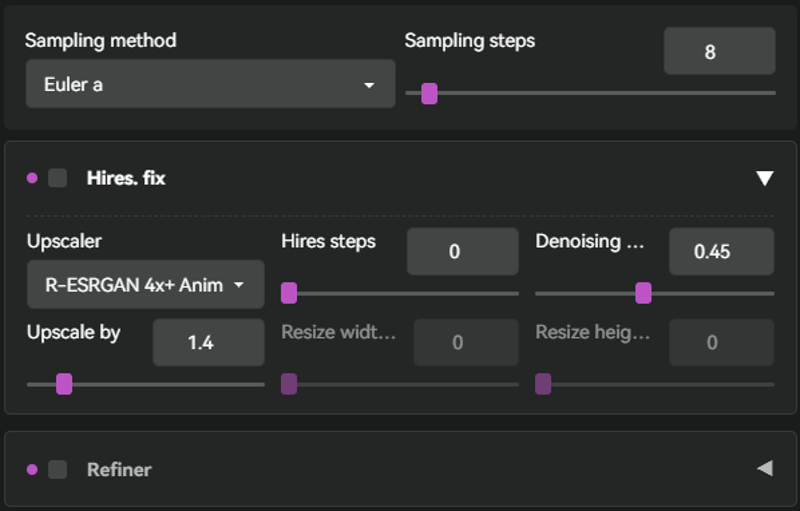Screen dimensions: 800x511
Task: Collapse the Hires. fix section triangle
Action: [x=764, y=178]
